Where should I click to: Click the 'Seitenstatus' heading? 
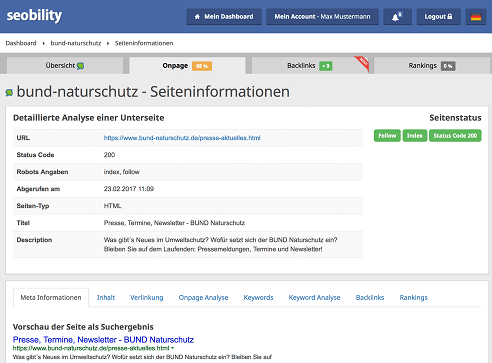click(455, 118)
